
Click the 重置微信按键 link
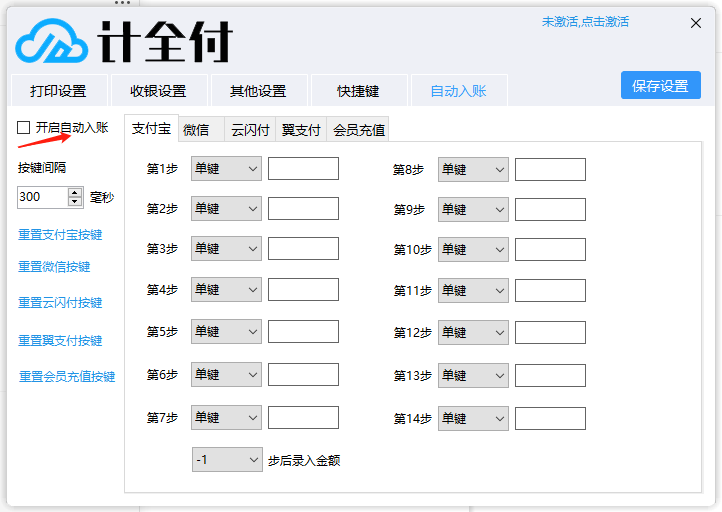pyautogui.click(x=54, y=267)
